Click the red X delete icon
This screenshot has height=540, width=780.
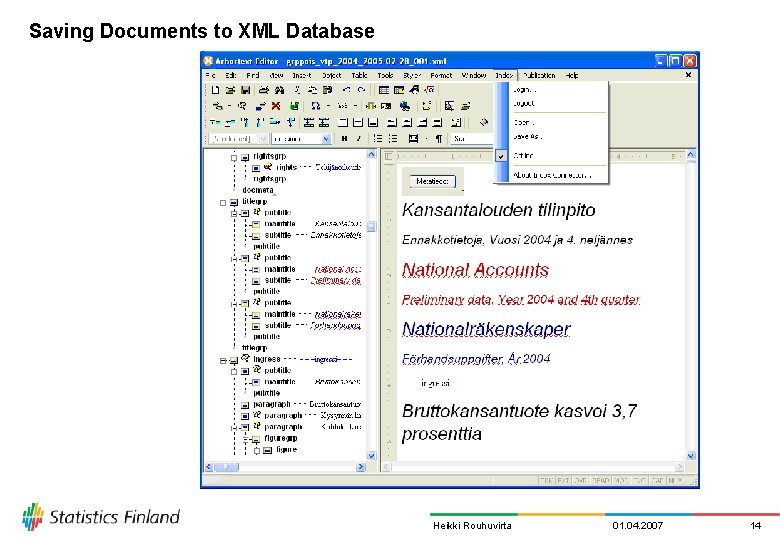click(276, 106)
